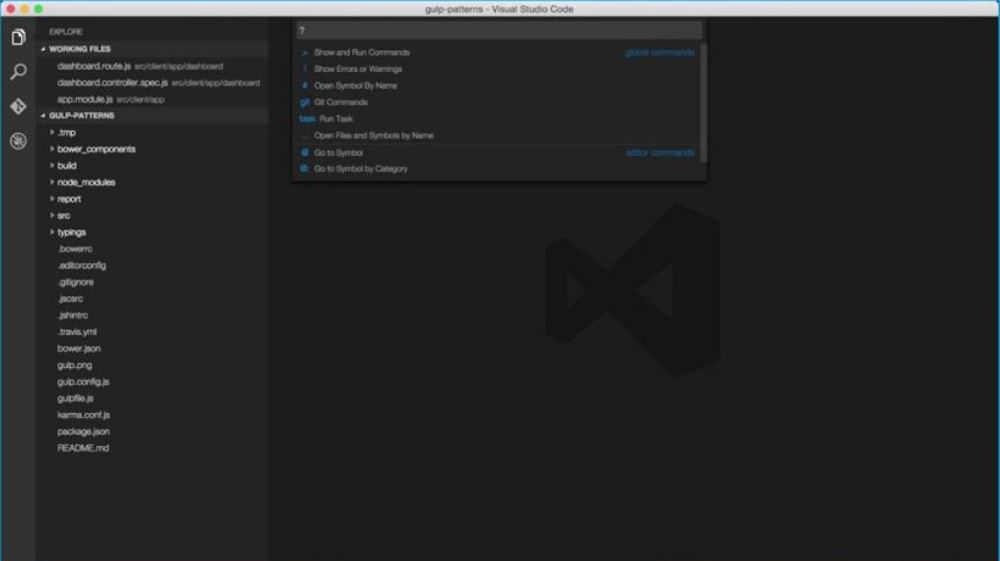Expand the src folder

click(x=52, y=215)
